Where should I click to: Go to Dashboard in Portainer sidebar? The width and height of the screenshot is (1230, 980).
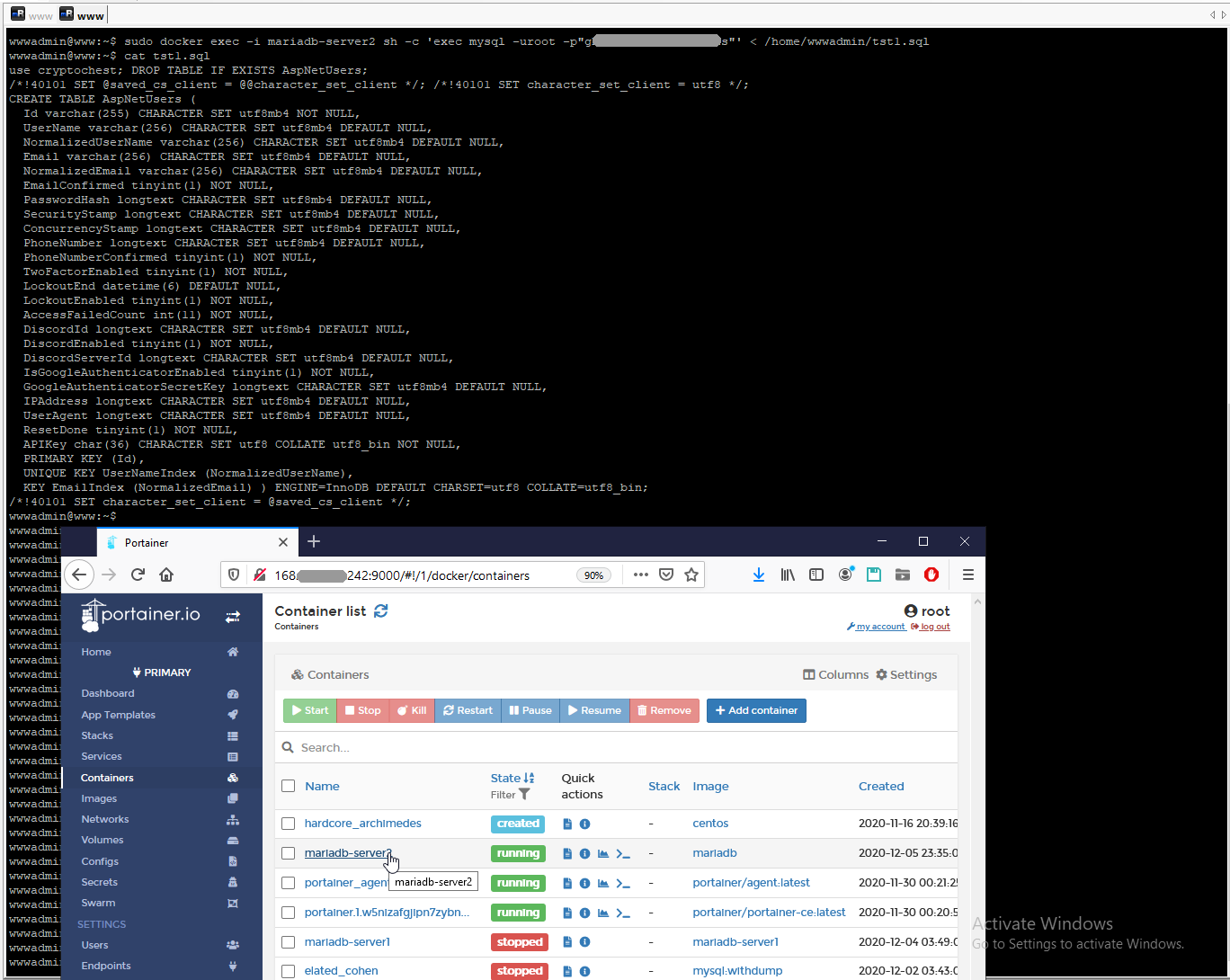(108, 693)
